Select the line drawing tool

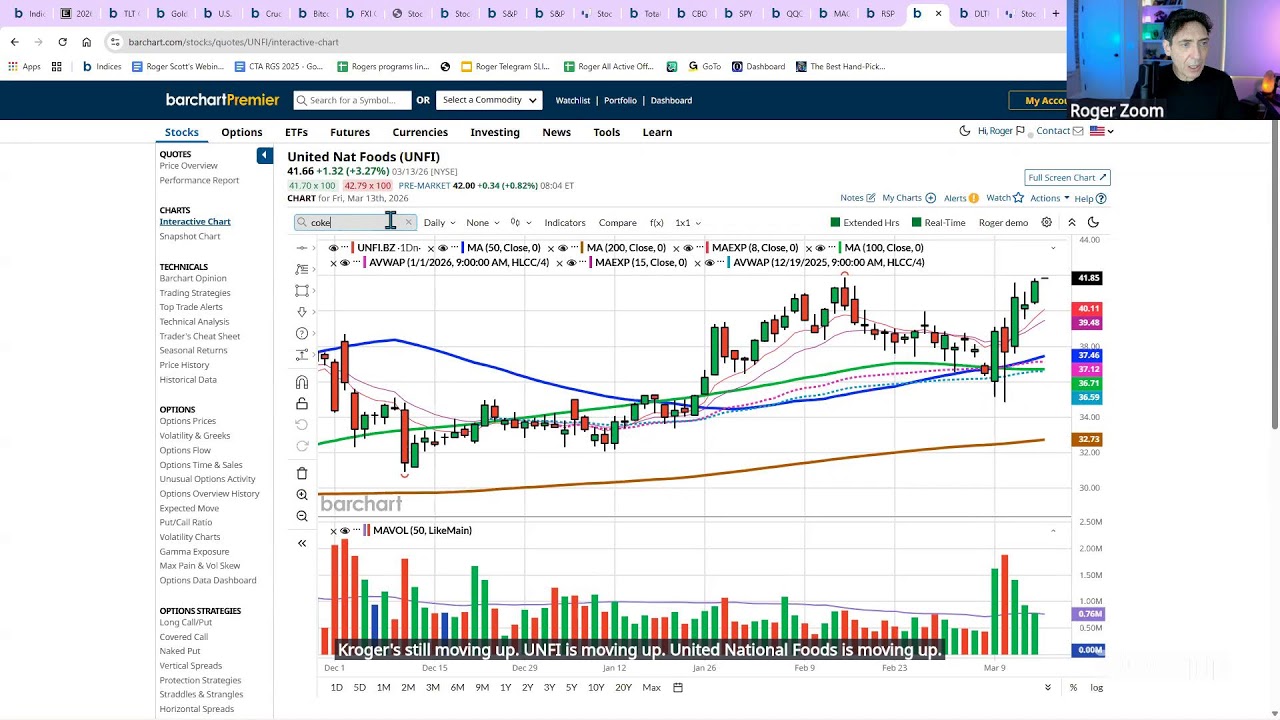(302, 247)
